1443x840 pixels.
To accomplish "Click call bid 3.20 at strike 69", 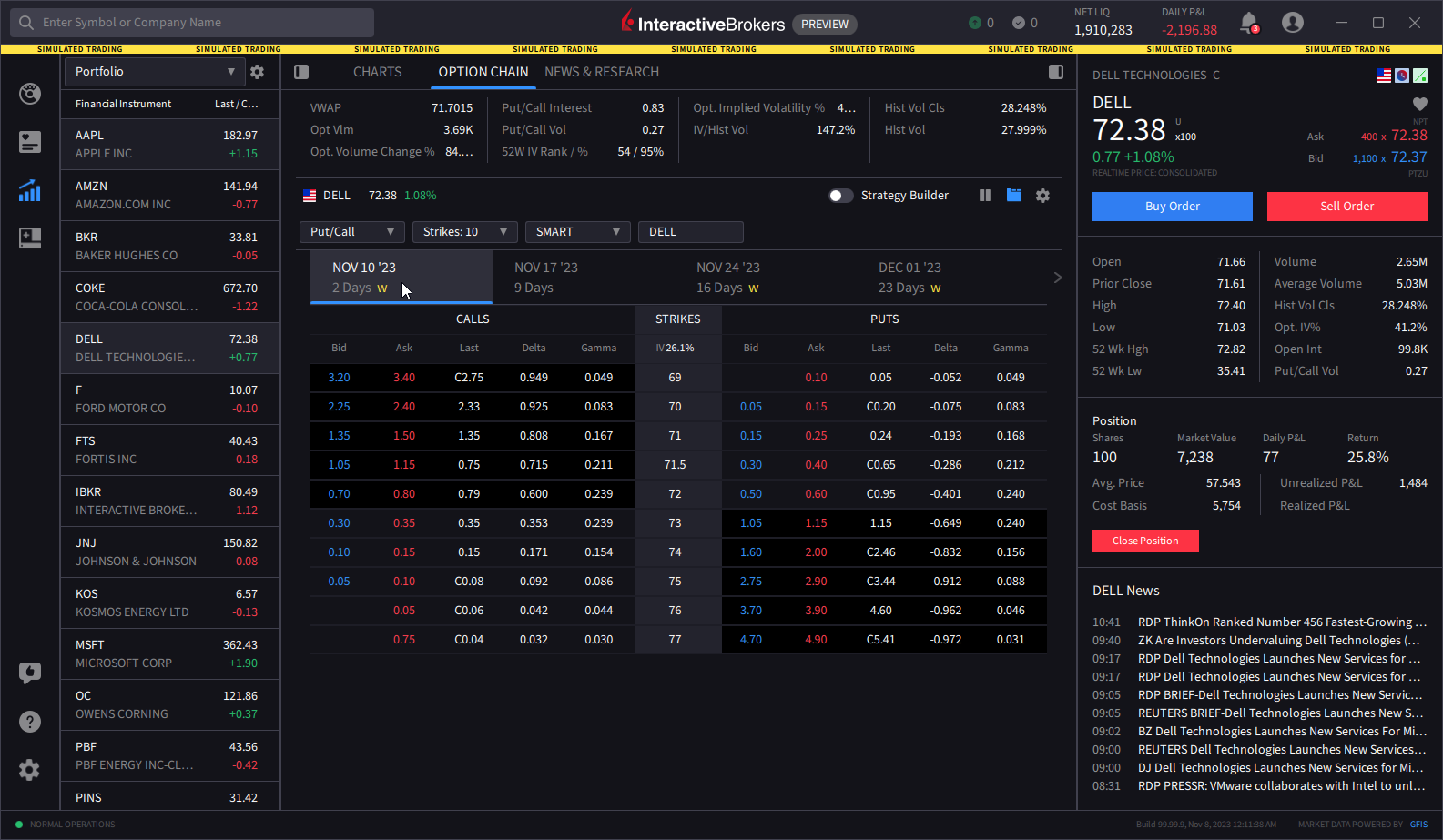I will tap(339, 378).
